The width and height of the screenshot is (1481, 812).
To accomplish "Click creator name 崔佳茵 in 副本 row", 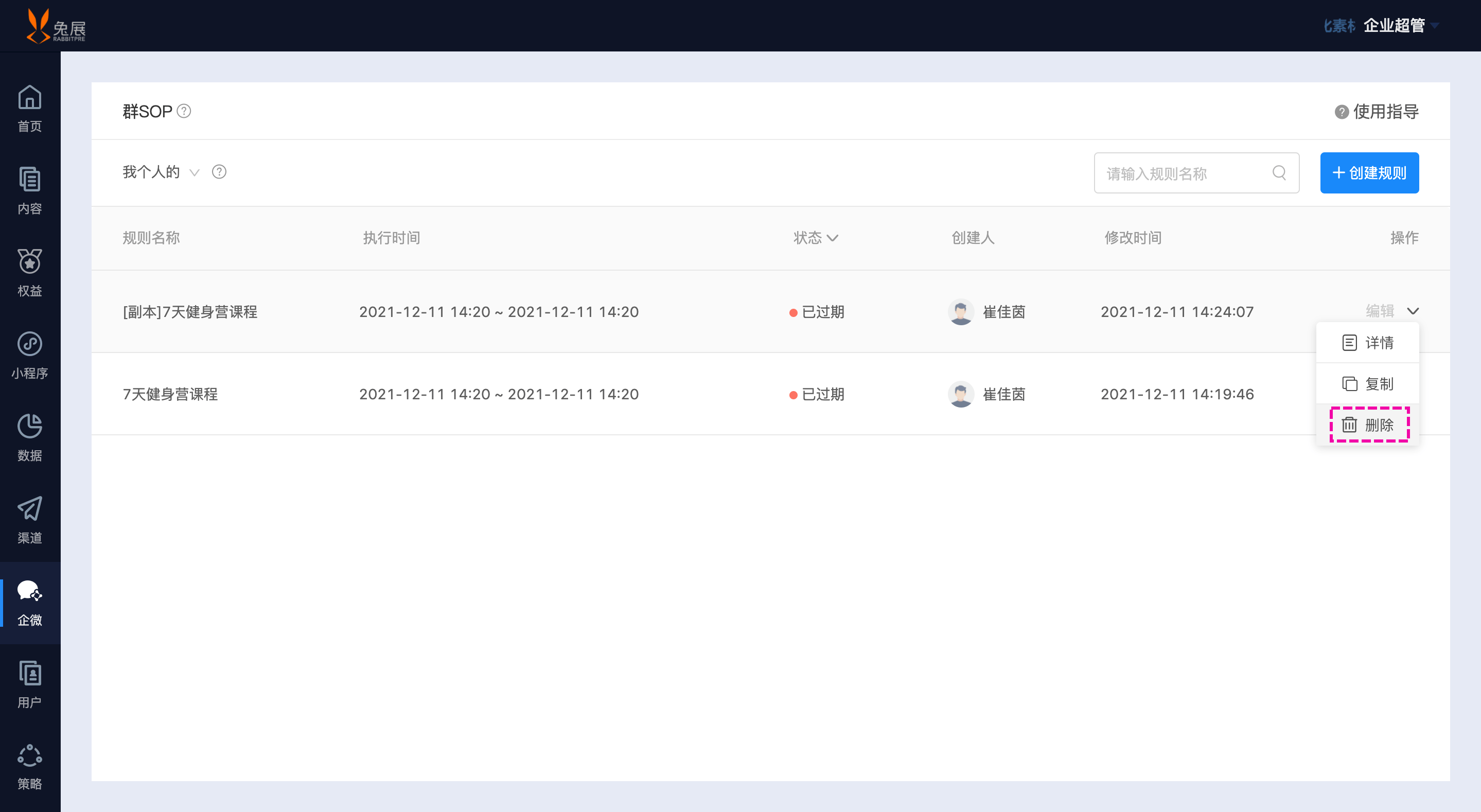I will pyautogui.click(x=1004, y=312).
